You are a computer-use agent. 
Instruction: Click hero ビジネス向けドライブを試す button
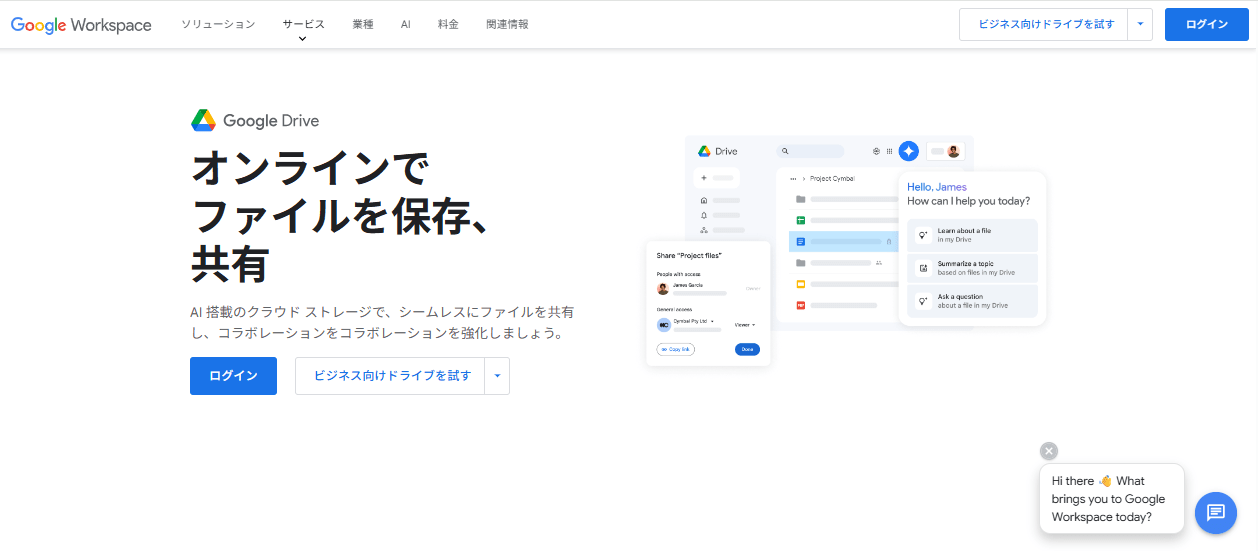[390, 376]
